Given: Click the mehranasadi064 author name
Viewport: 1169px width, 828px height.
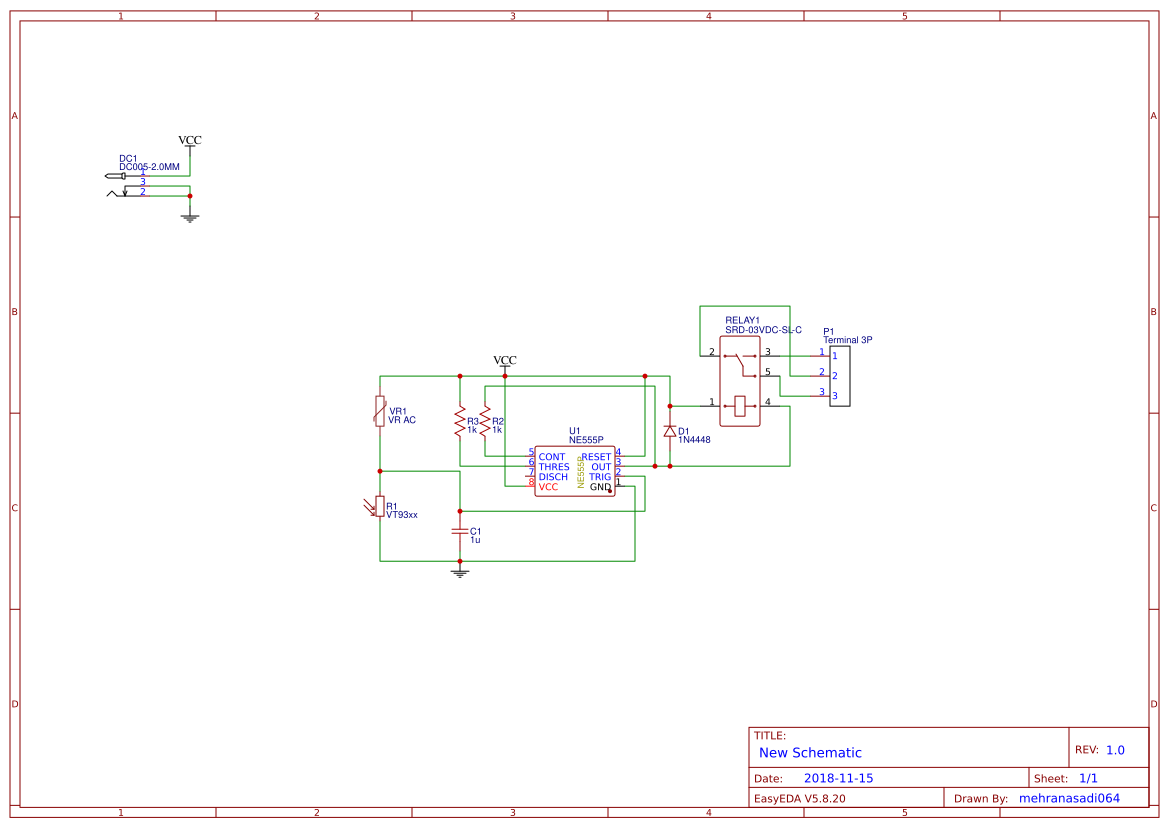Looking at the screenshot, I should coord(1070,797).
